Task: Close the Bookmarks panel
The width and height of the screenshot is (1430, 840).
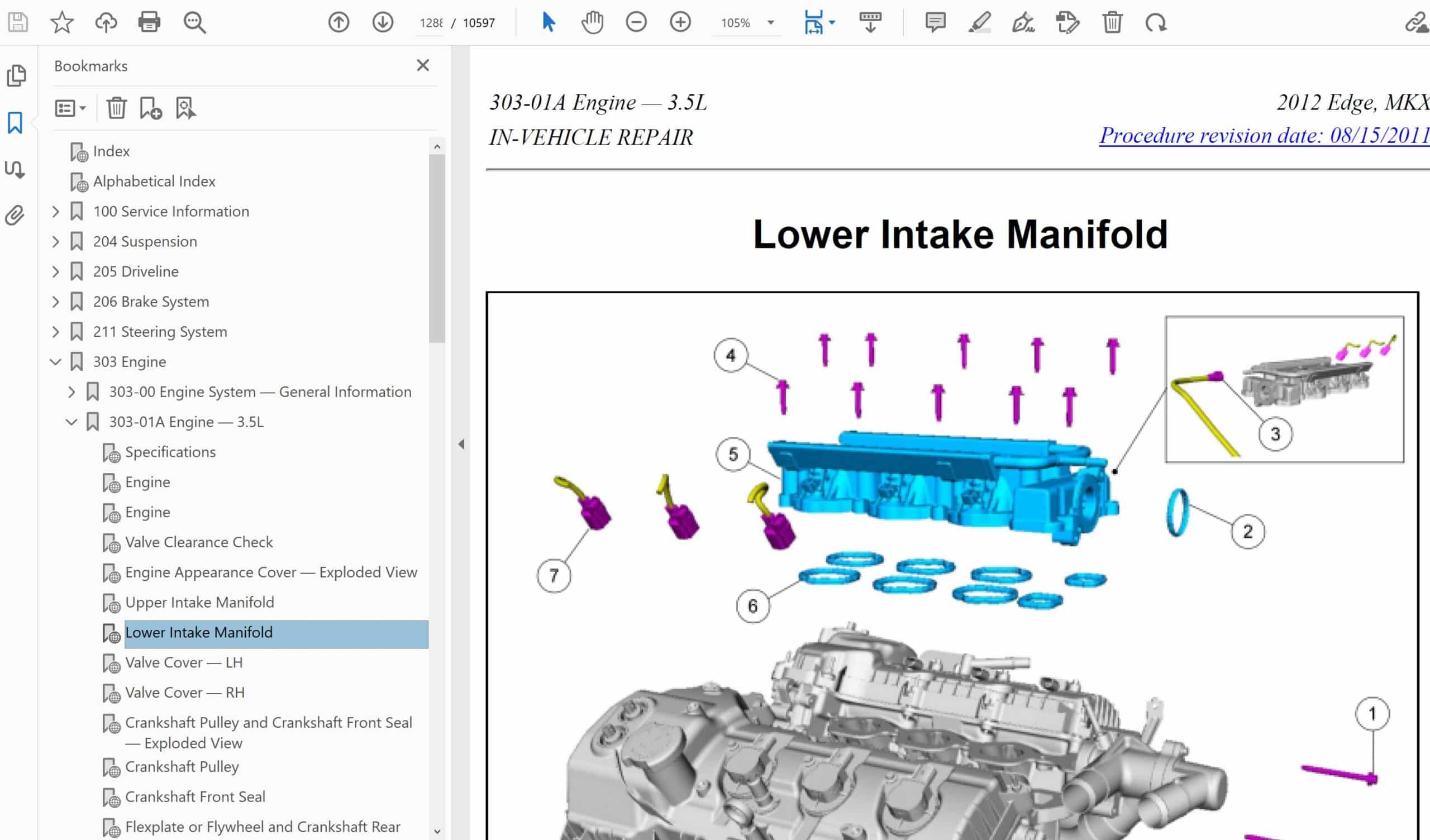Action: pyautogui.click(x=423, y=65)
